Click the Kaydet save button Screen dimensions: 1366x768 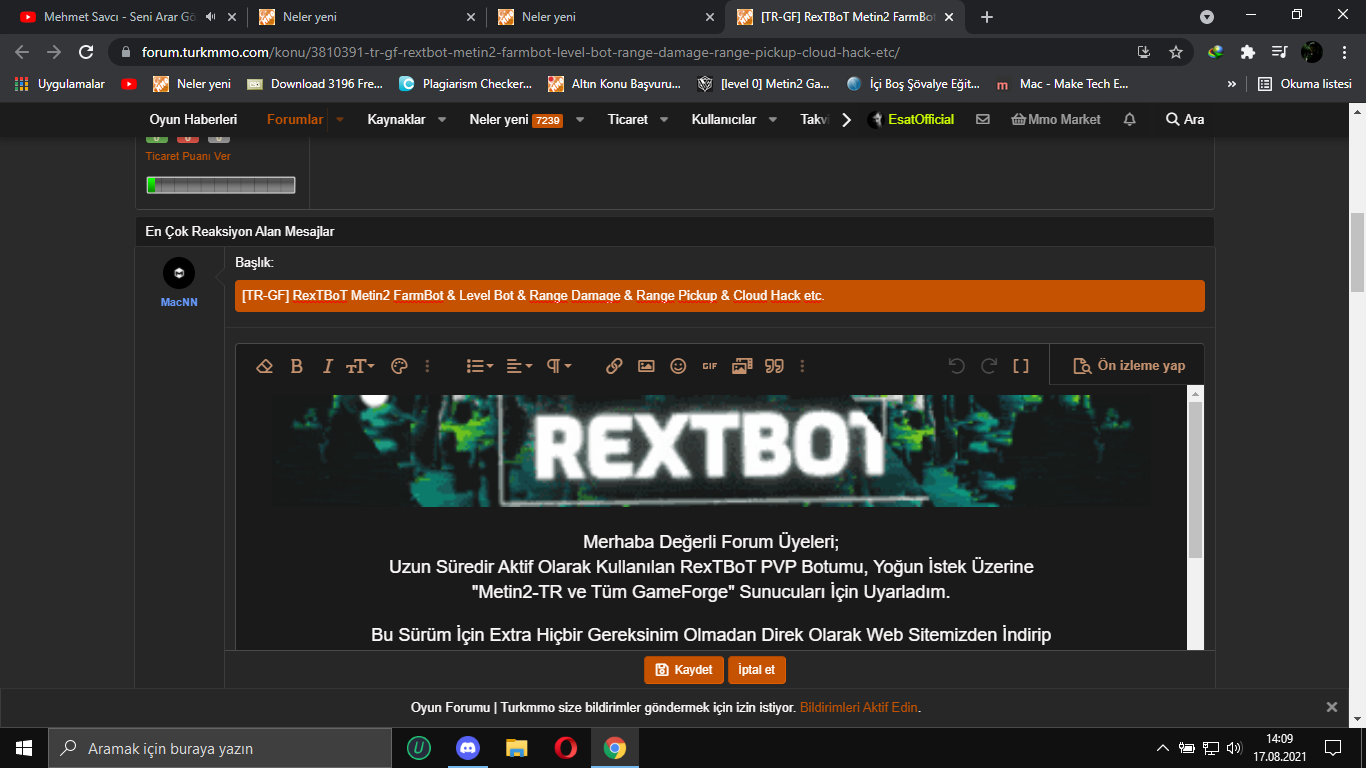(684, 670)
